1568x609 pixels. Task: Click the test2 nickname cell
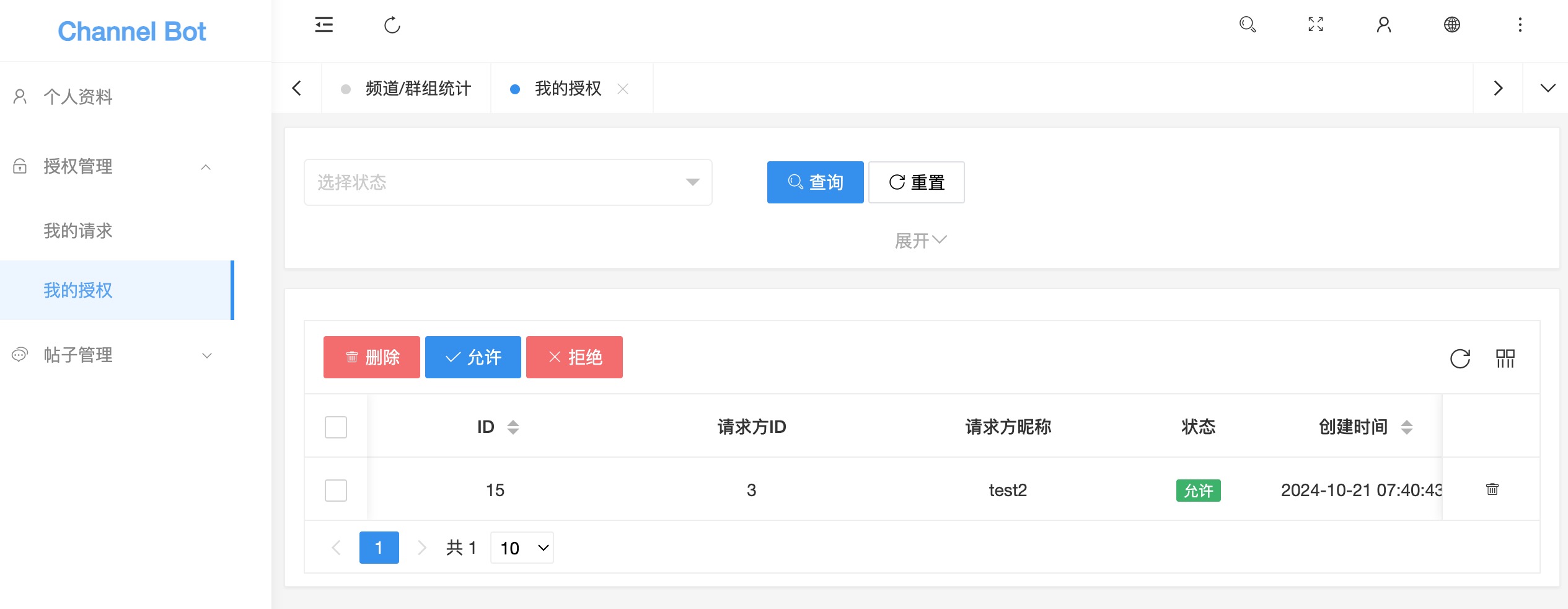click(1008, 490)
